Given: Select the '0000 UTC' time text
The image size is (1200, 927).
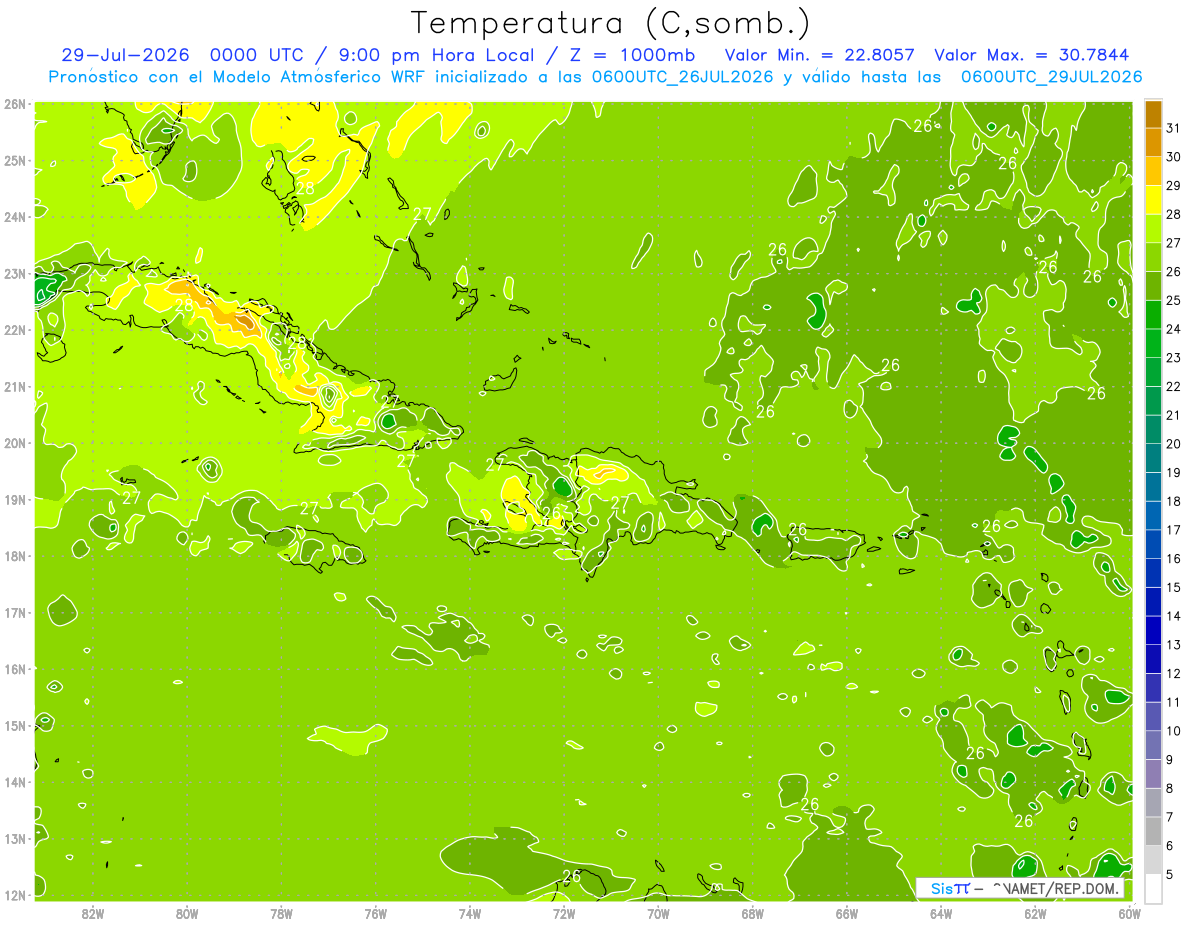Looking at the screenshot, I should pos(257,55).
